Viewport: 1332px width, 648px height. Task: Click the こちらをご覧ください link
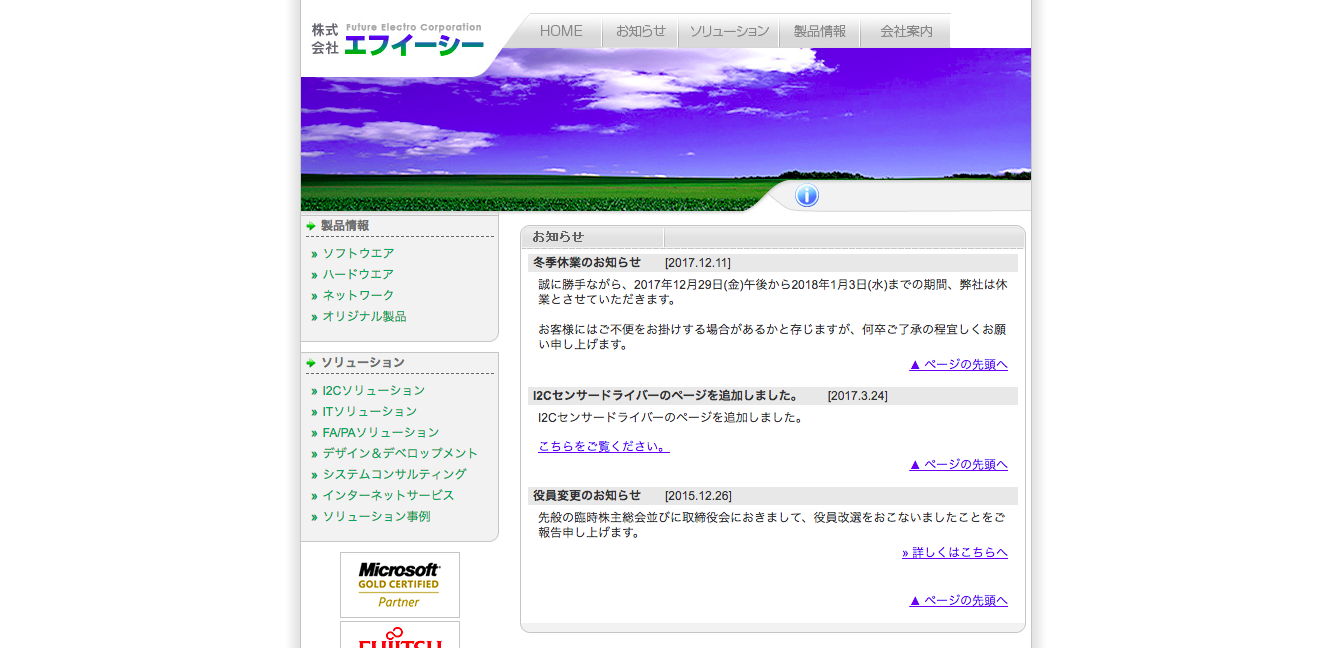coord(603,447)
